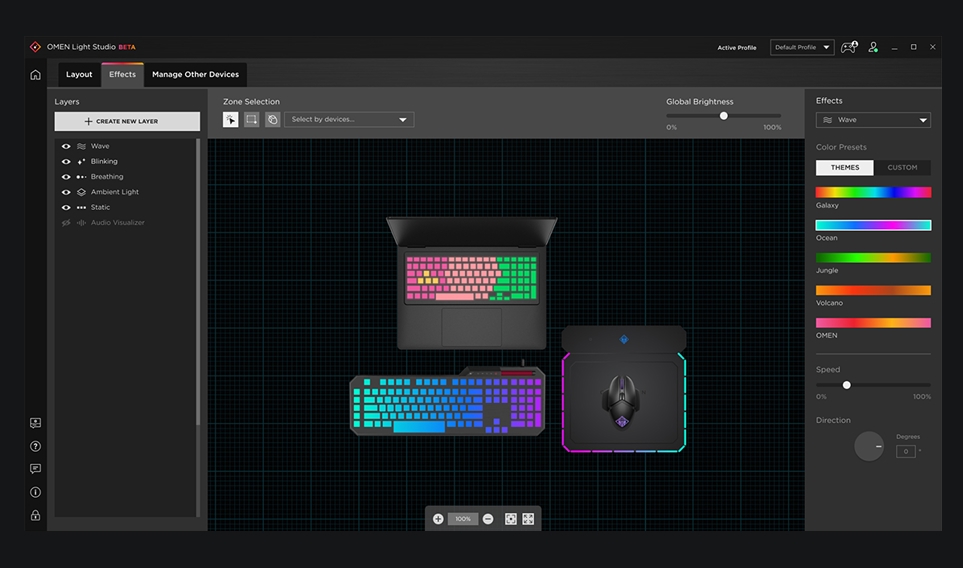Click the zoom in plus icon

pyautogui.click(x=438, y=519)
